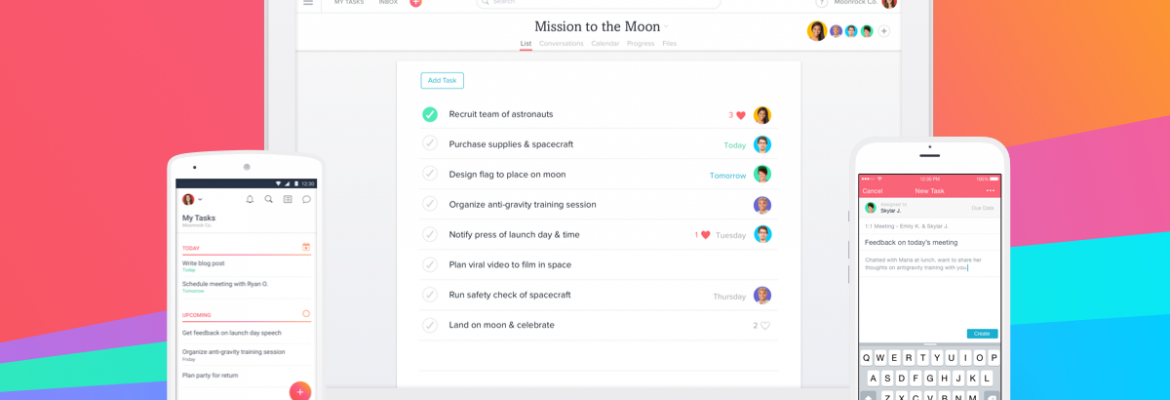Tap the blue Create button
1170x400 pixels.
coord(982,334)
